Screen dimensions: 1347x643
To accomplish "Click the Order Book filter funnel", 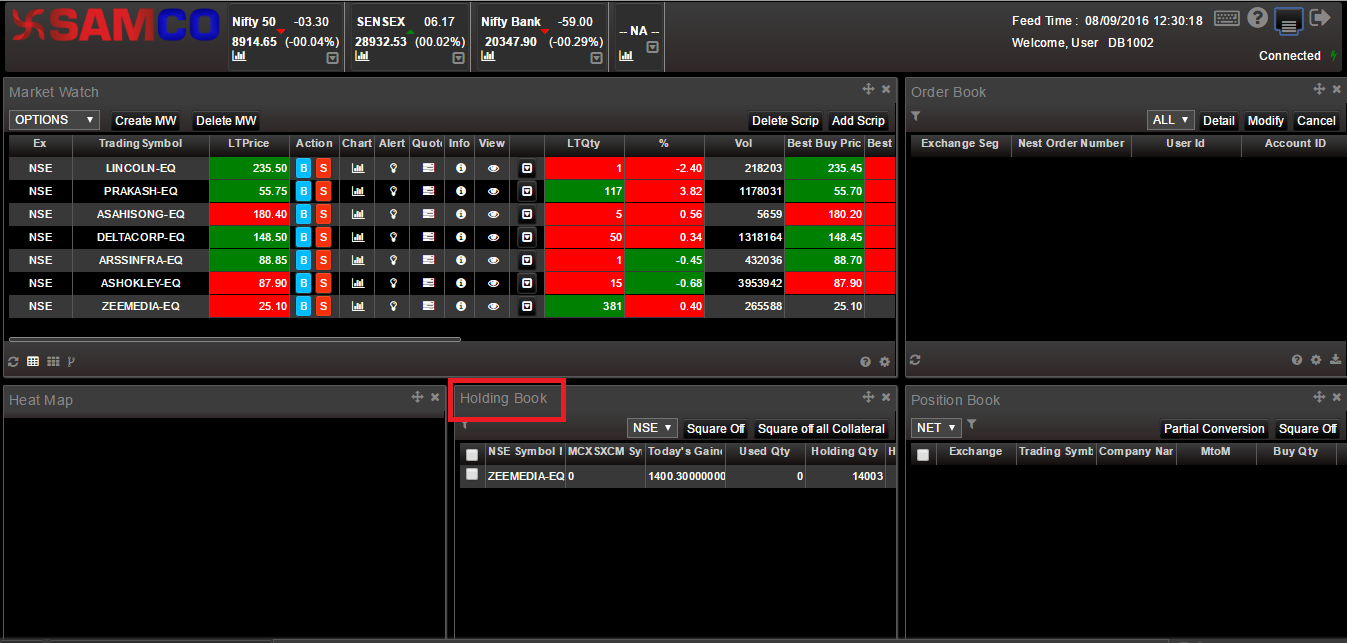I will click(916, 117).
